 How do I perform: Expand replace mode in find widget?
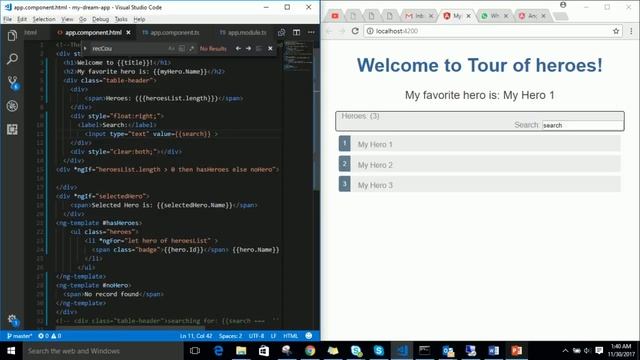point(85,48)
